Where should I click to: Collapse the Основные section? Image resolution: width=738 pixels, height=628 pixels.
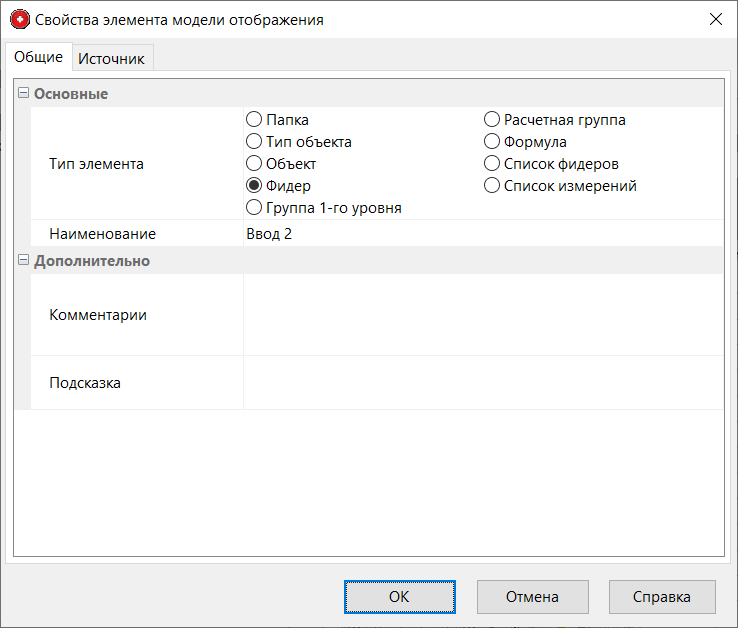23,93
